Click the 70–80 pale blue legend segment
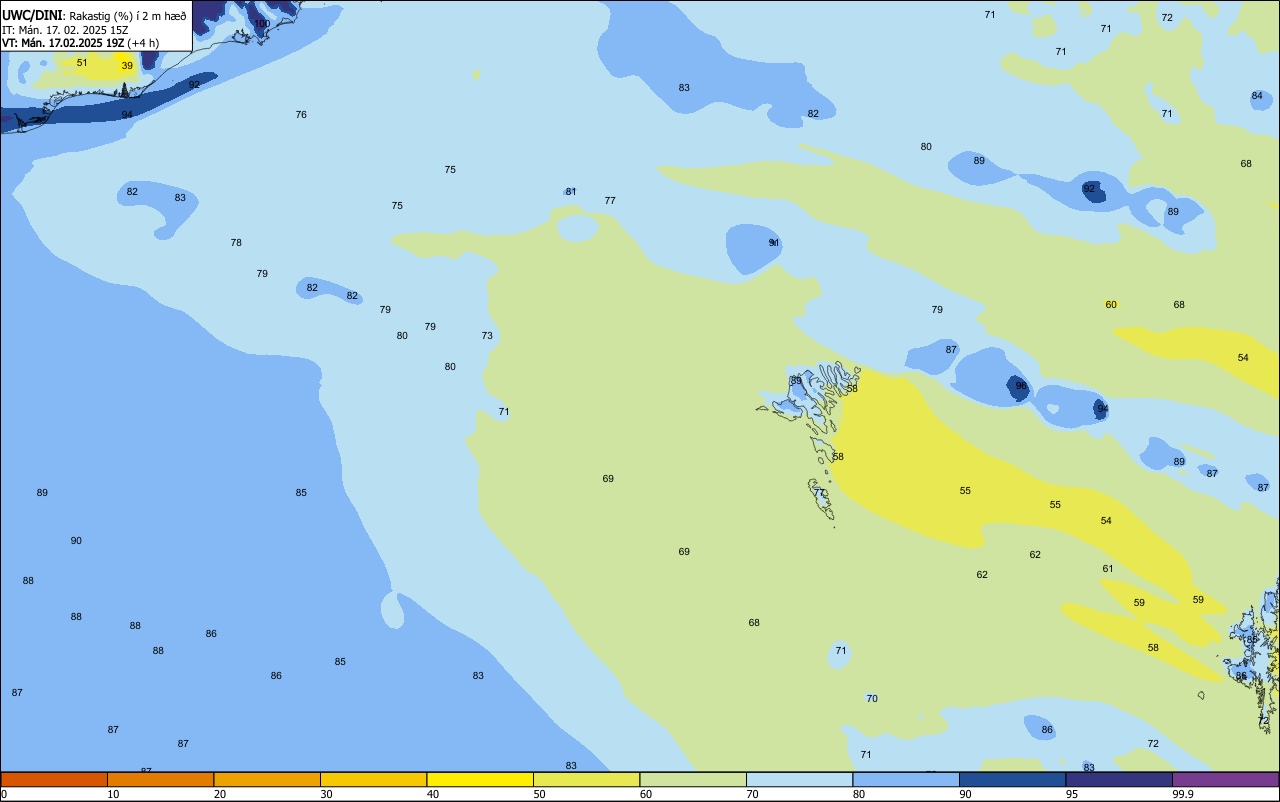1280x802 pixels. (x=799, y=779)
